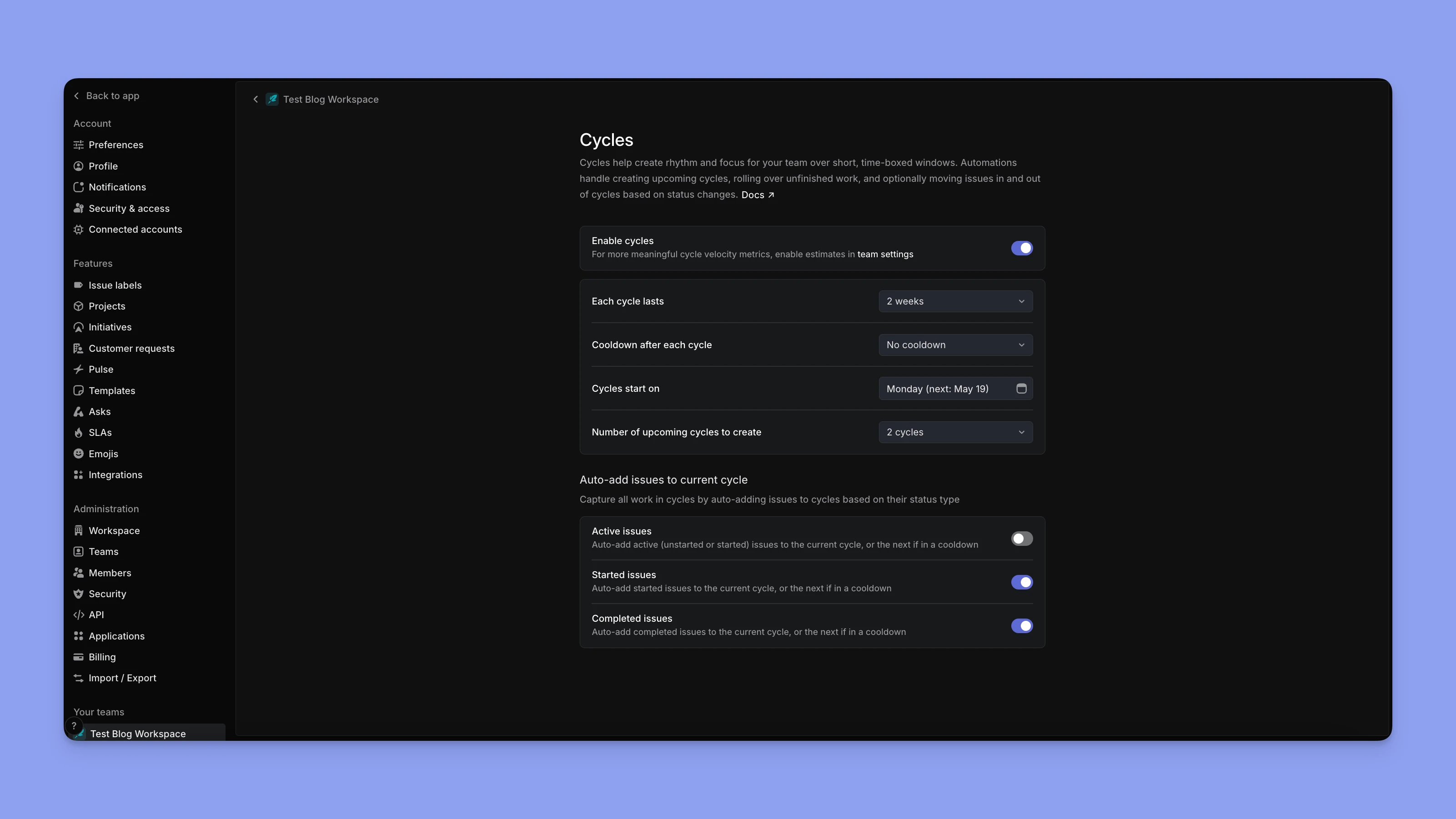1456x819 pixels.
Task: Click Back to app
Action: [107, 96]
